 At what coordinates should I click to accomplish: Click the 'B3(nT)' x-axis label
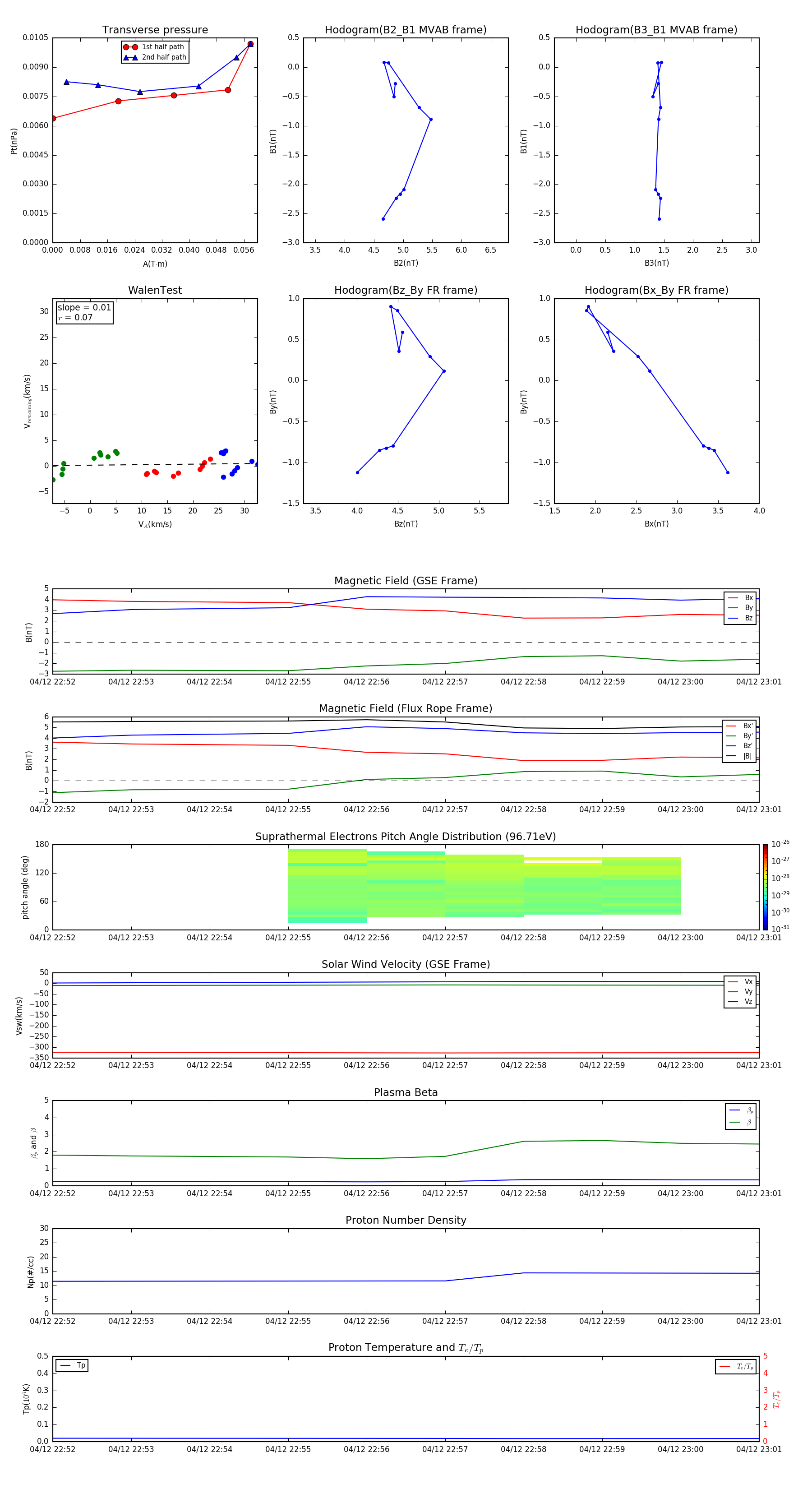pyautogui.click(x=656, y=264)
